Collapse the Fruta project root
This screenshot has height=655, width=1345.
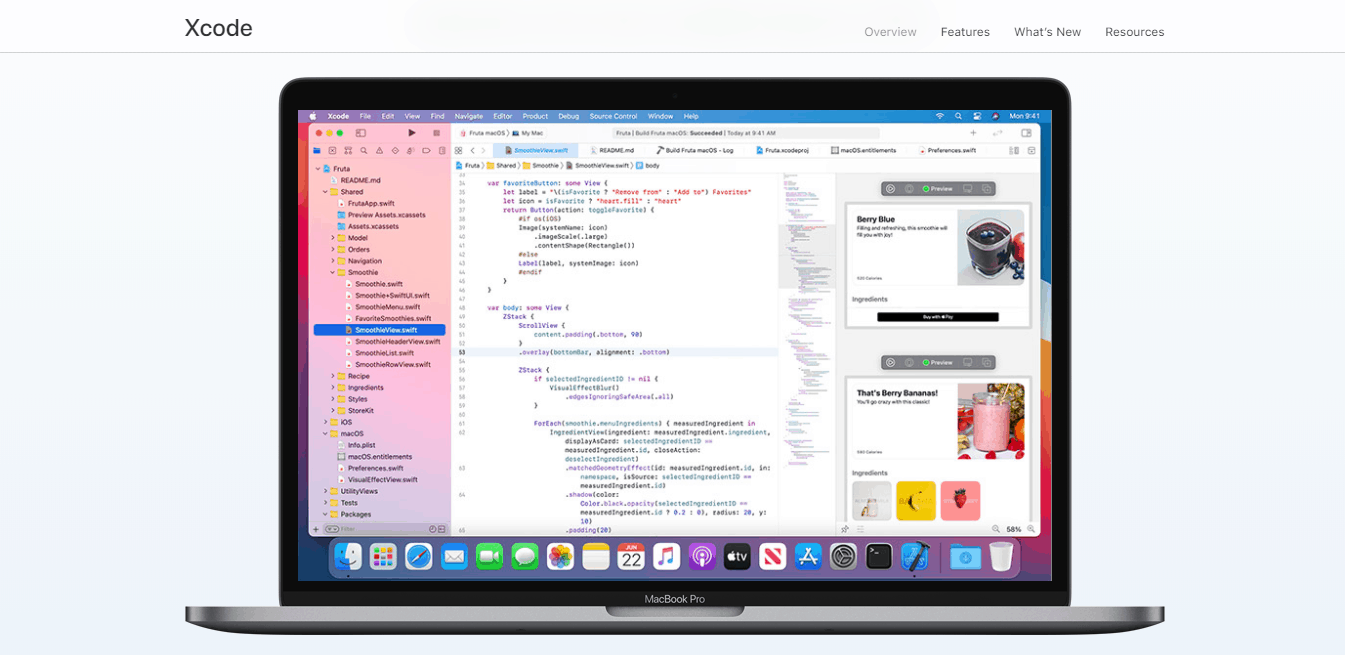pyautogui.click(x=317, y=169)
